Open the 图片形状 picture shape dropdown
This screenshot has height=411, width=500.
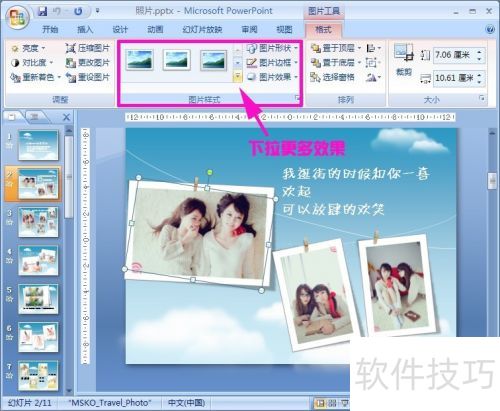click(272, 48)
